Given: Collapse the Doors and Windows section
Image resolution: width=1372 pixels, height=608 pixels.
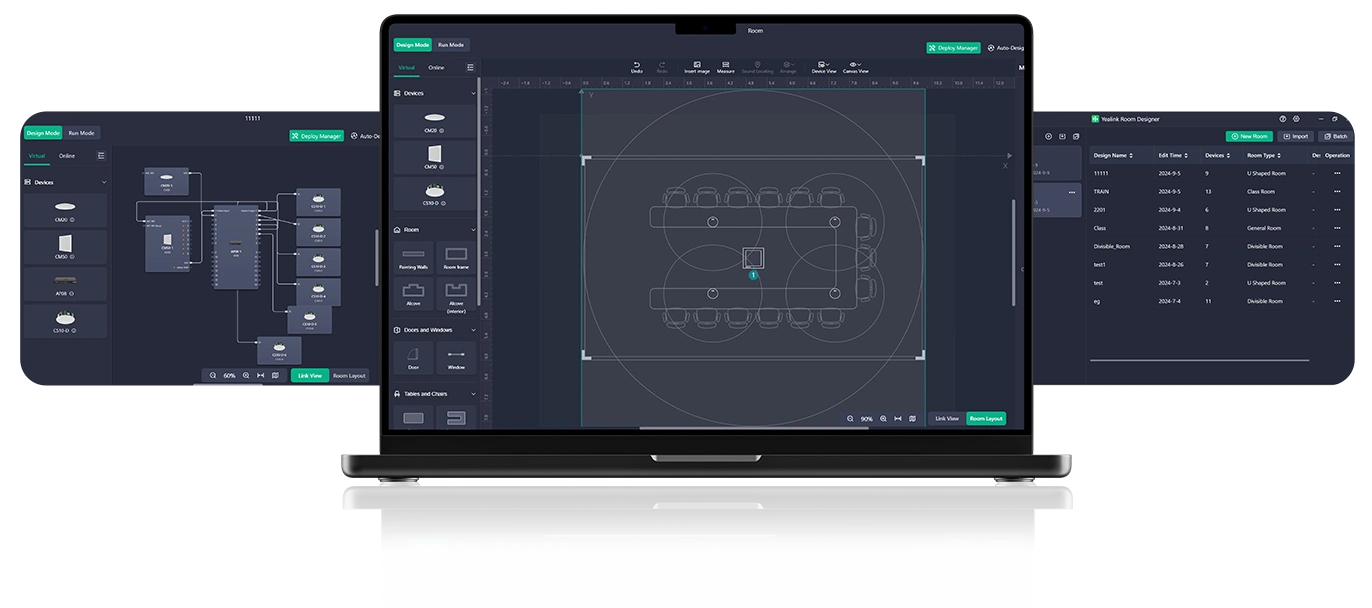Looking at the screenshot, I should point(473,330).
